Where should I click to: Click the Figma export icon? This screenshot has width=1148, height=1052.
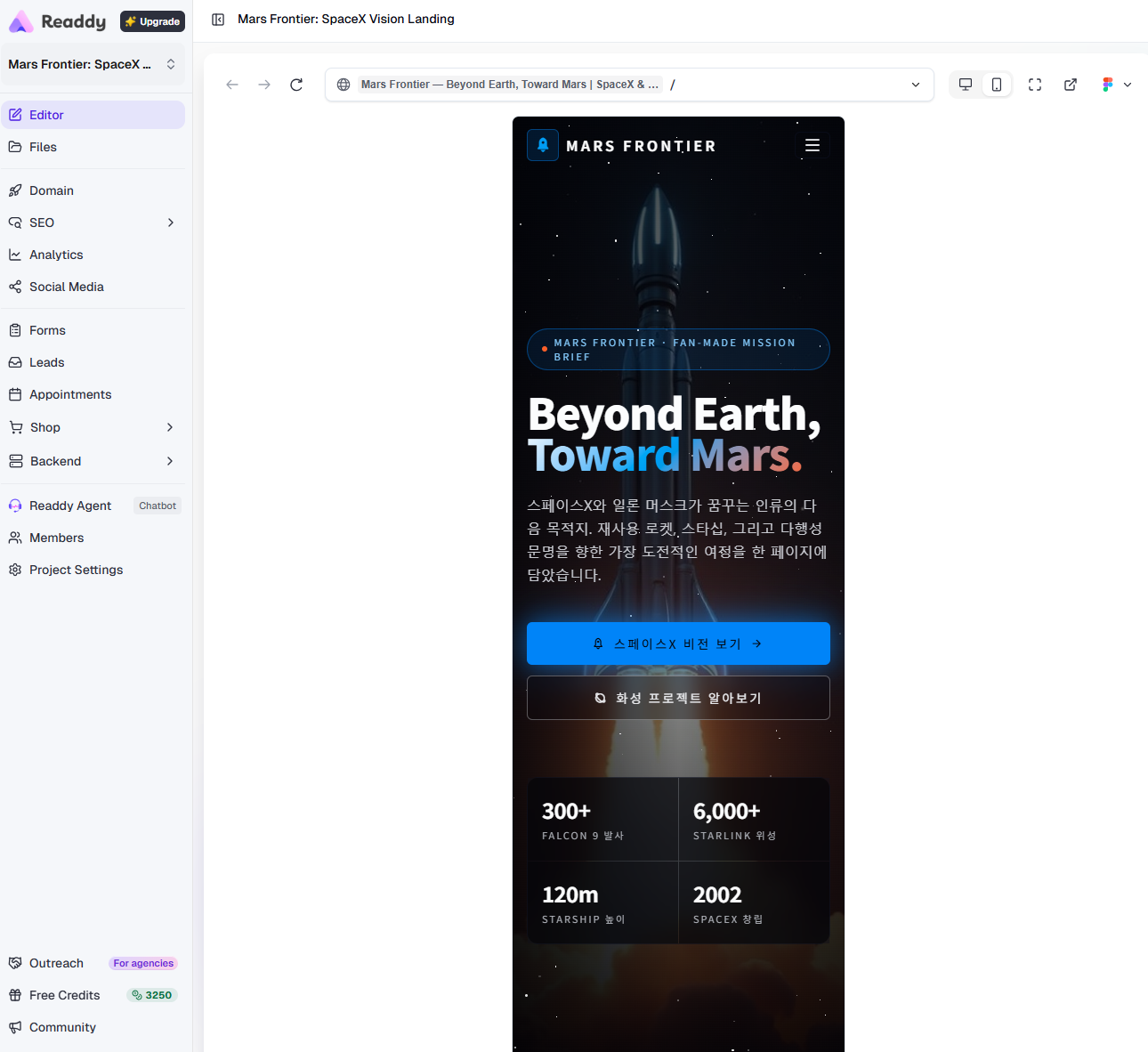[1107, 85]
